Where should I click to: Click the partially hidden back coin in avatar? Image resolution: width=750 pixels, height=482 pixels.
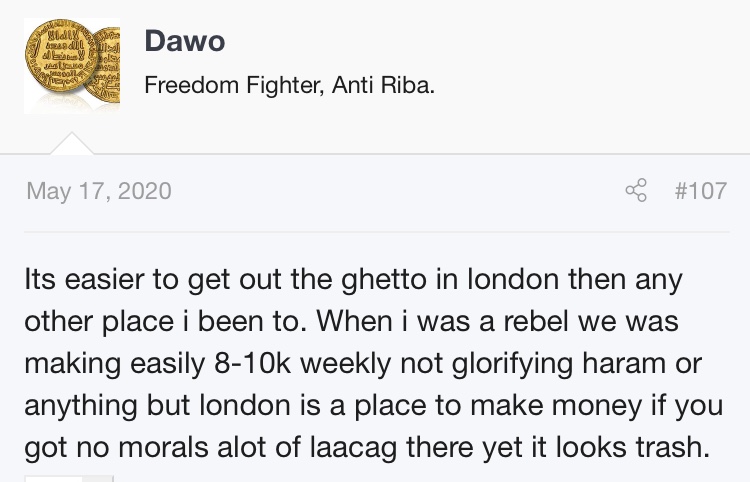(104, 72)
